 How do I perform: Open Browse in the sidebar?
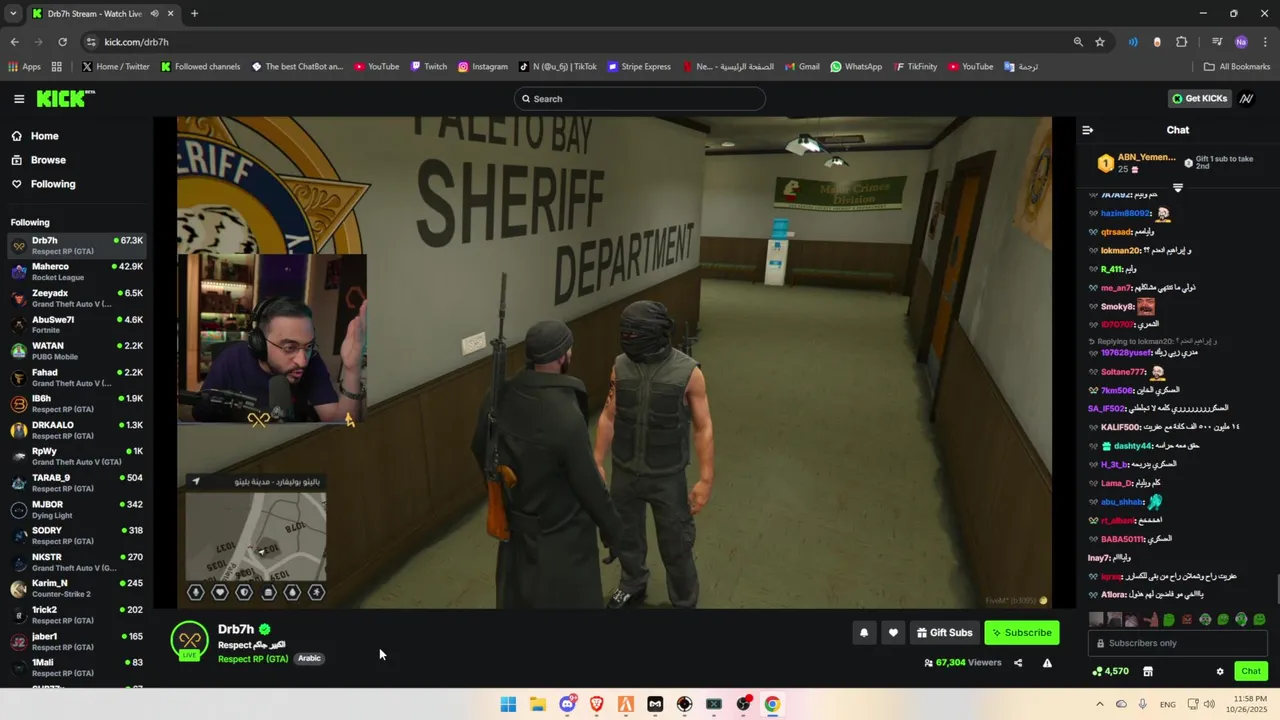click(48, 160)
